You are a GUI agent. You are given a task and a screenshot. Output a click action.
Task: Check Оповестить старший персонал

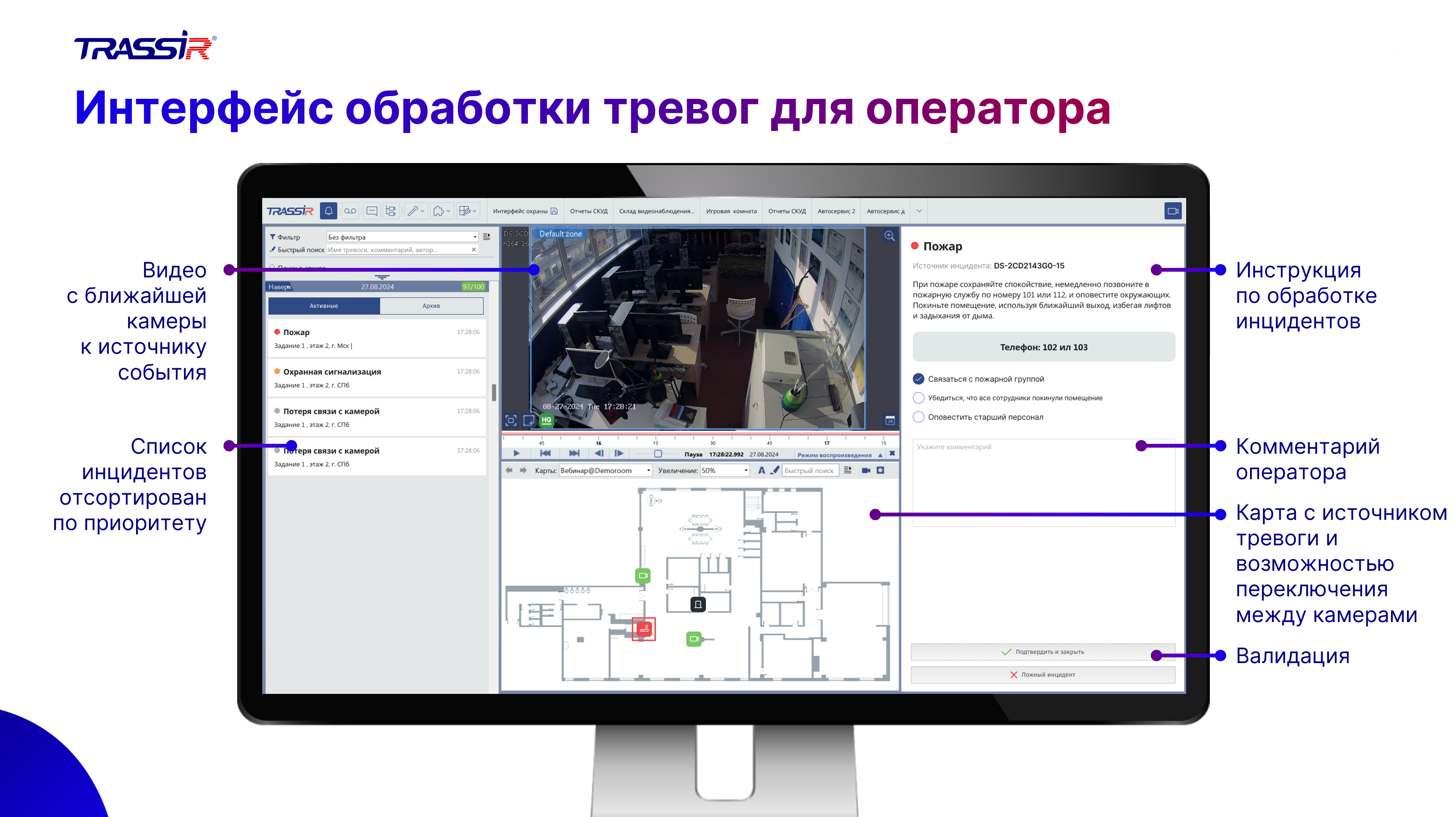tap(919, 417)
